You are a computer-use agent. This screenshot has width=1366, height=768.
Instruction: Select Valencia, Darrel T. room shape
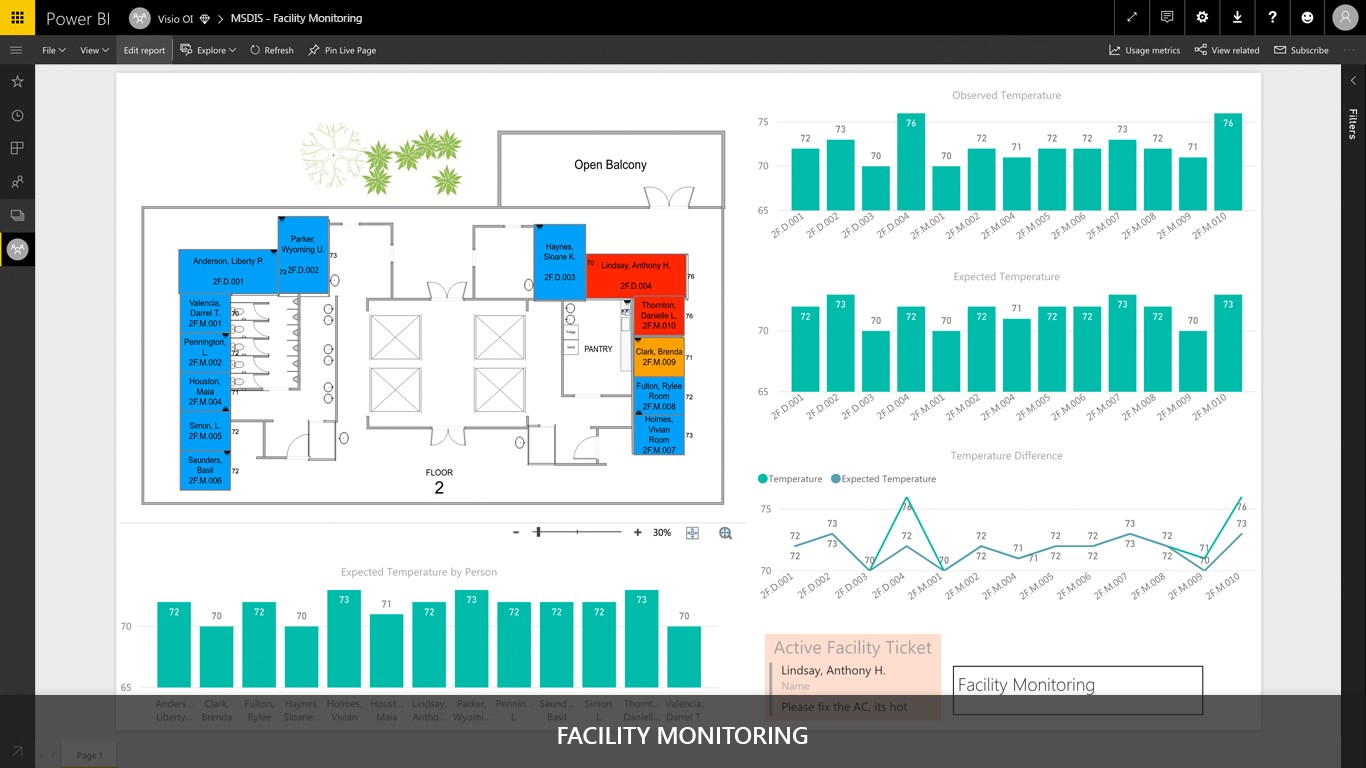(205, 314)
